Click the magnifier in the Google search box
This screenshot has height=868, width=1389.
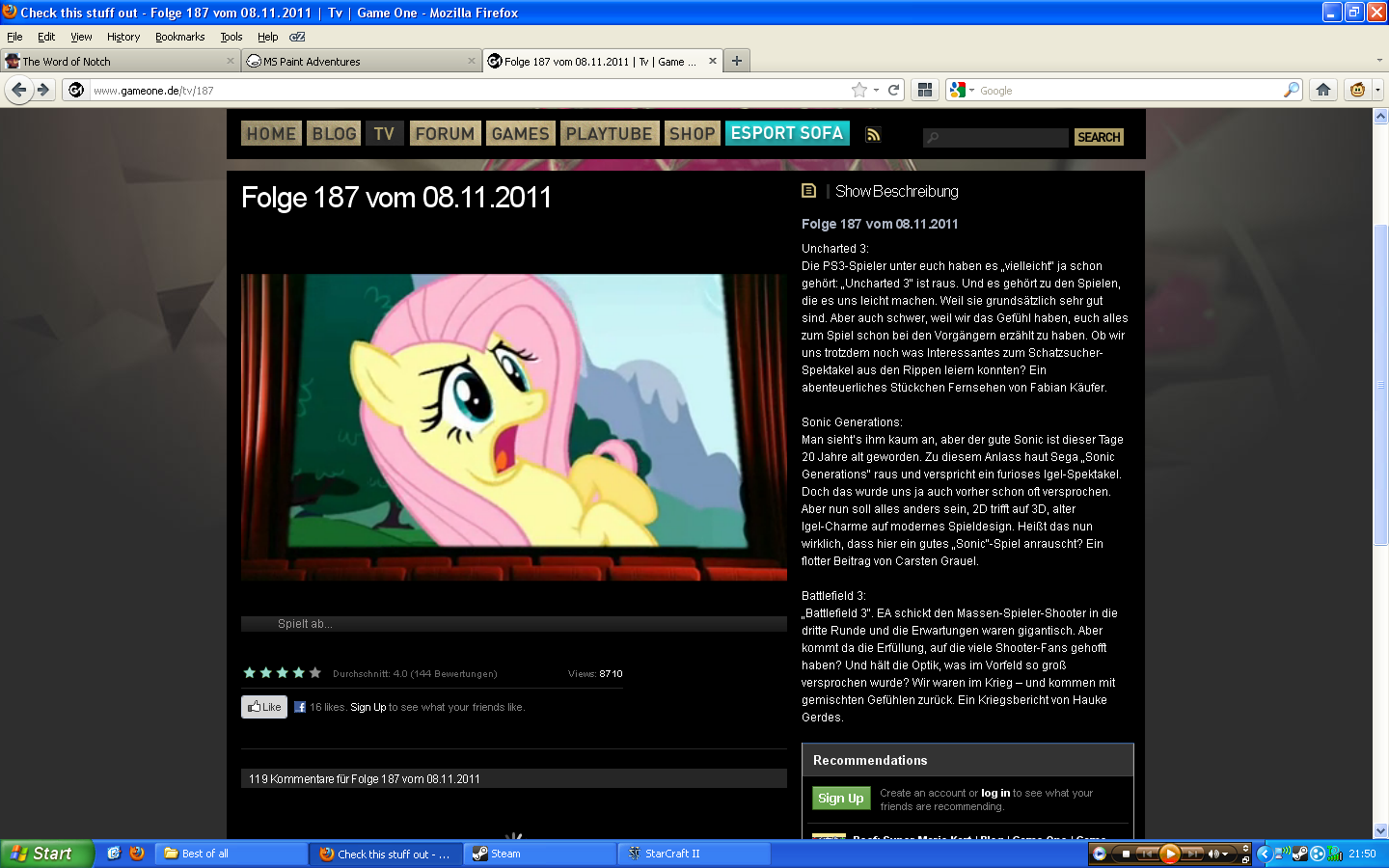coord(1292,90)
